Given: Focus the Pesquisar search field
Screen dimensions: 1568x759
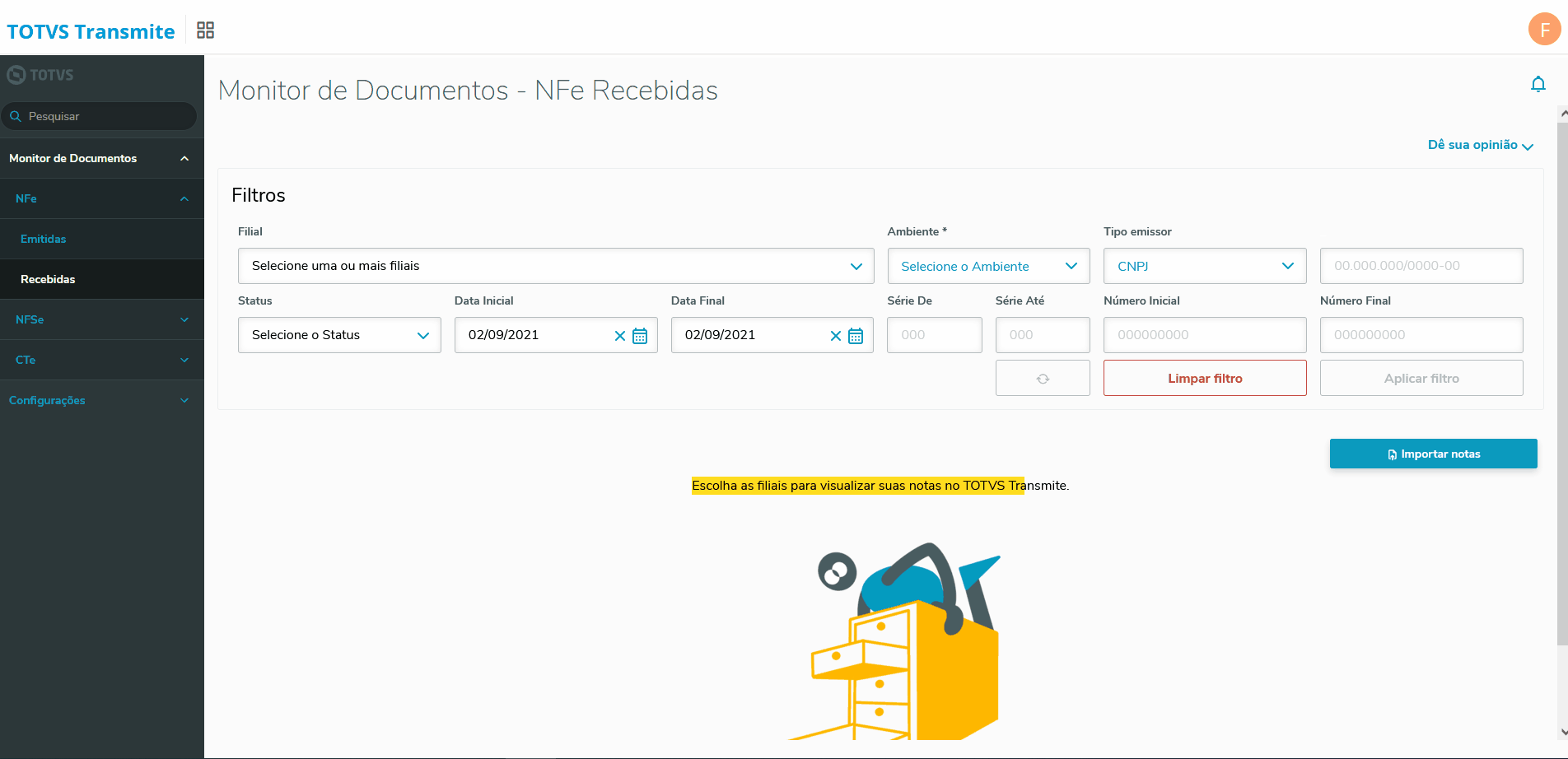Looking at the screenshot, I should coord(99,116).
